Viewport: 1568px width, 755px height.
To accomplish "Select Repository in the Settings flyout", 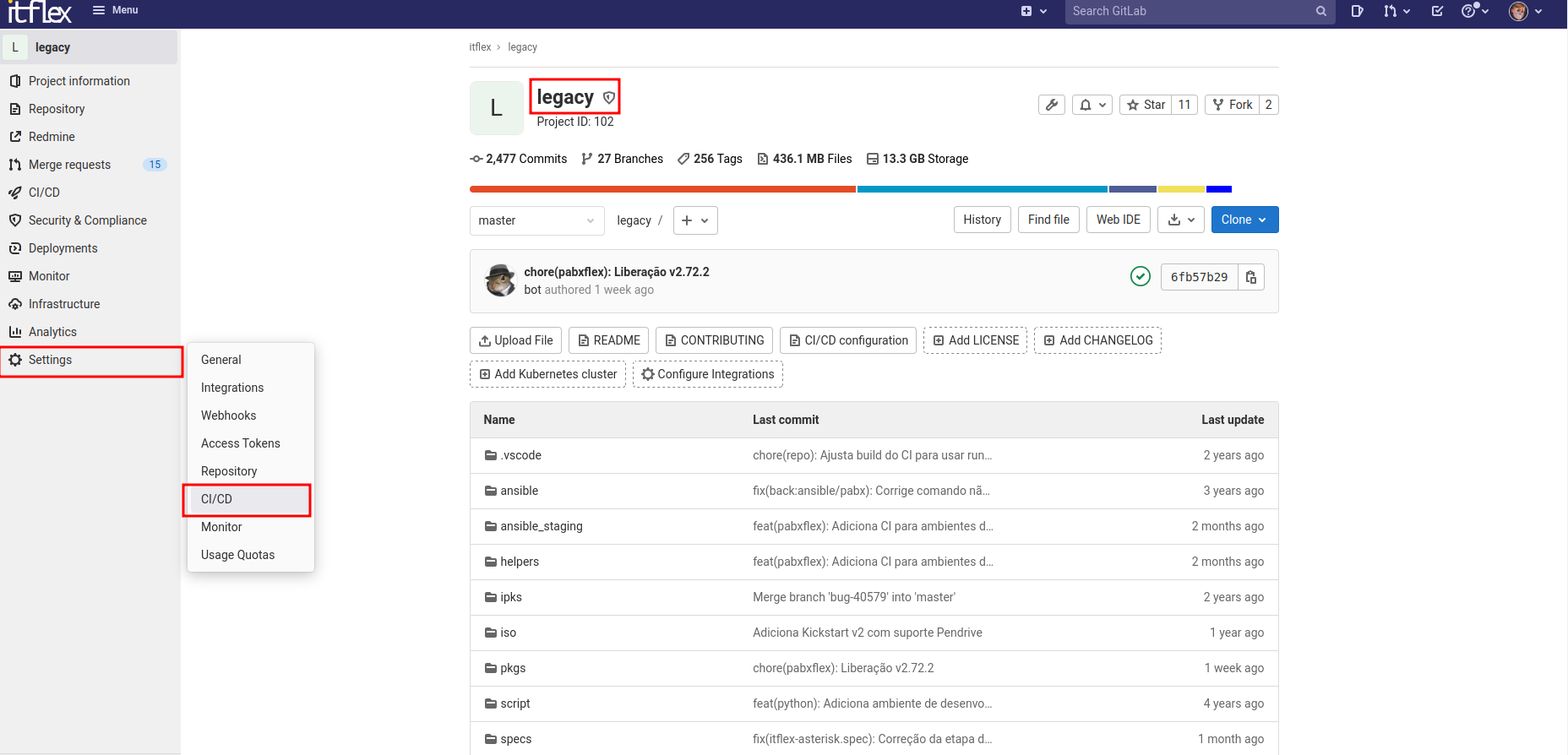I will (x=251, y=471).
